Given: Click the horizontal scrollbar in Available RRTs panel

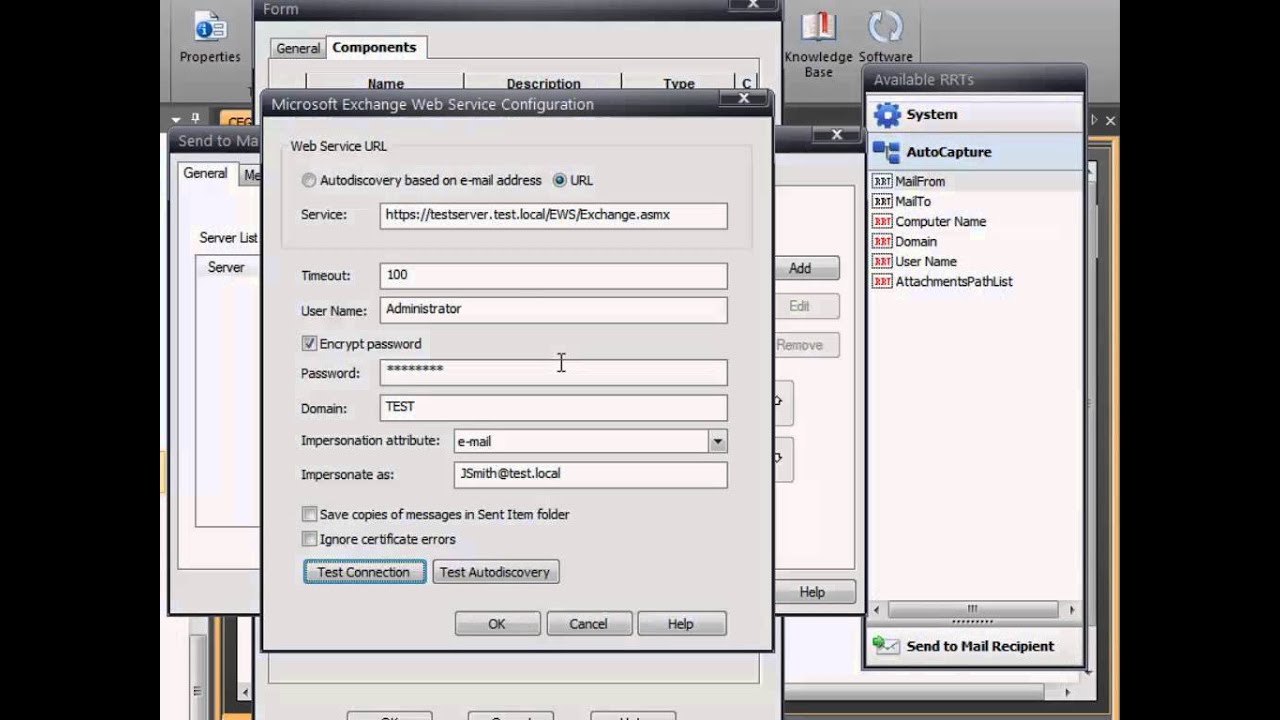Looking at the screenshot, I should tap(972, 609).
